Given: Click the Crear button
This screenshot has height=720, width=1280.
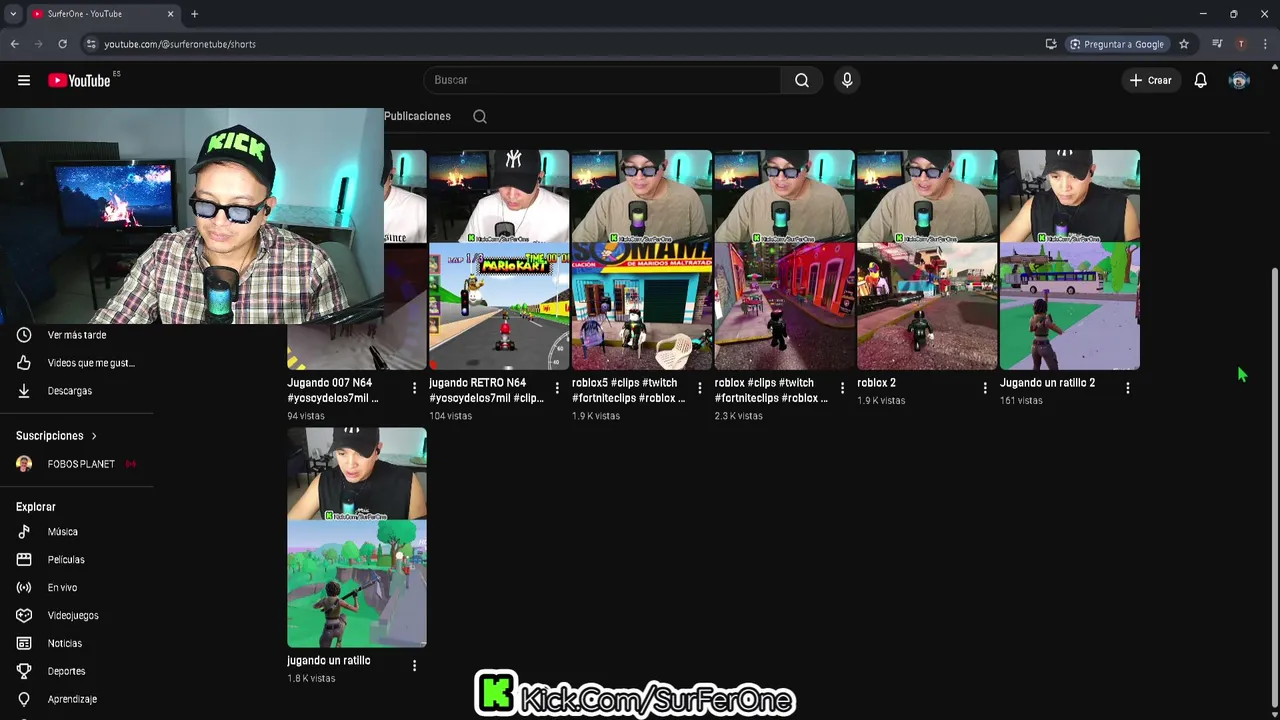Looking at the screenshot, I should pos(1150,80).
